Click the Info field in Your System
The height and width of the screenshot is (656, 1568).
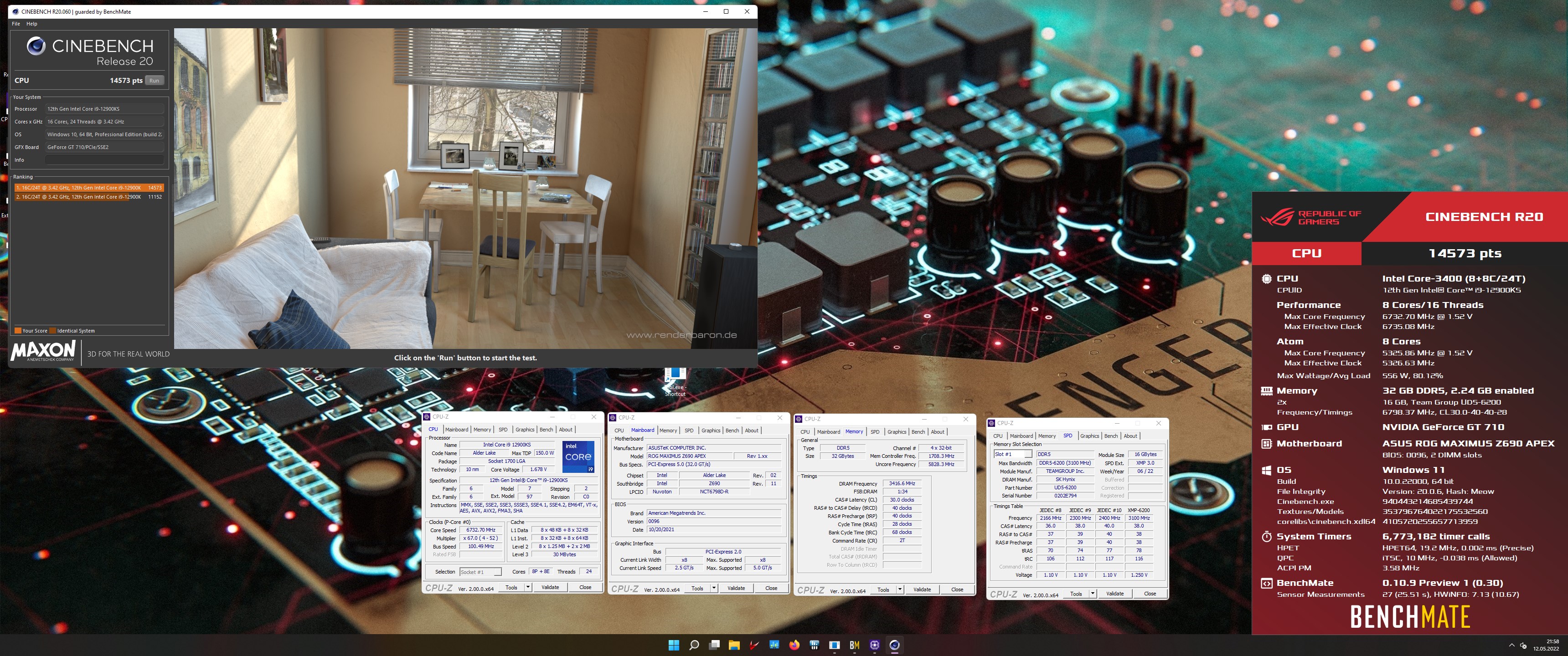[x=105, y=160]
